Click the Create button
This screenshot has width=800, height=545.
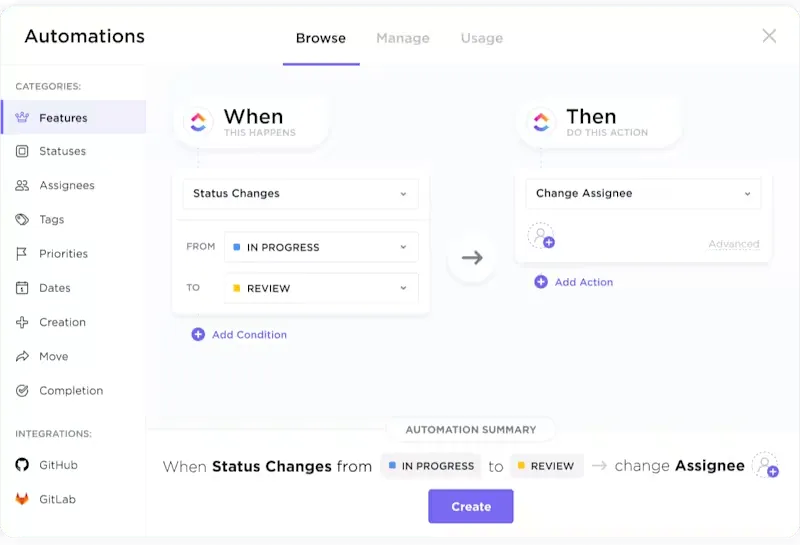pos(471,506)
